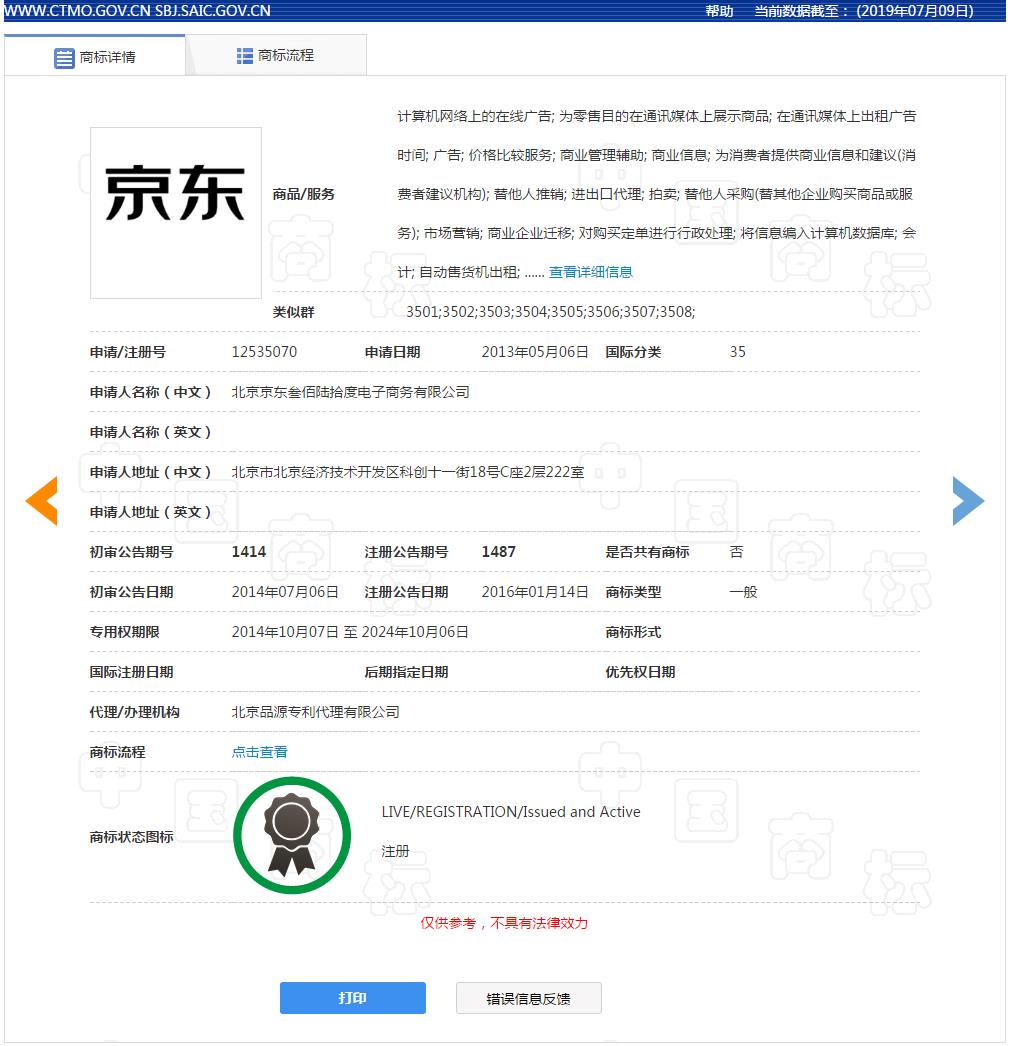
Task: Click the 国际注册日期 field label
Action: (x=131, y=672)
